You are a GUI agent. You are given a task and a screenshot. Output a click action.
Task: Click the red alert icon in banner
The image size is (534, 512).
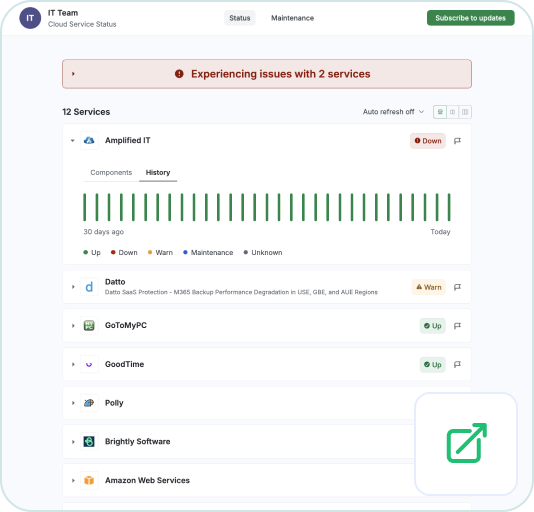pyautogui.click(x=179, y=74)
